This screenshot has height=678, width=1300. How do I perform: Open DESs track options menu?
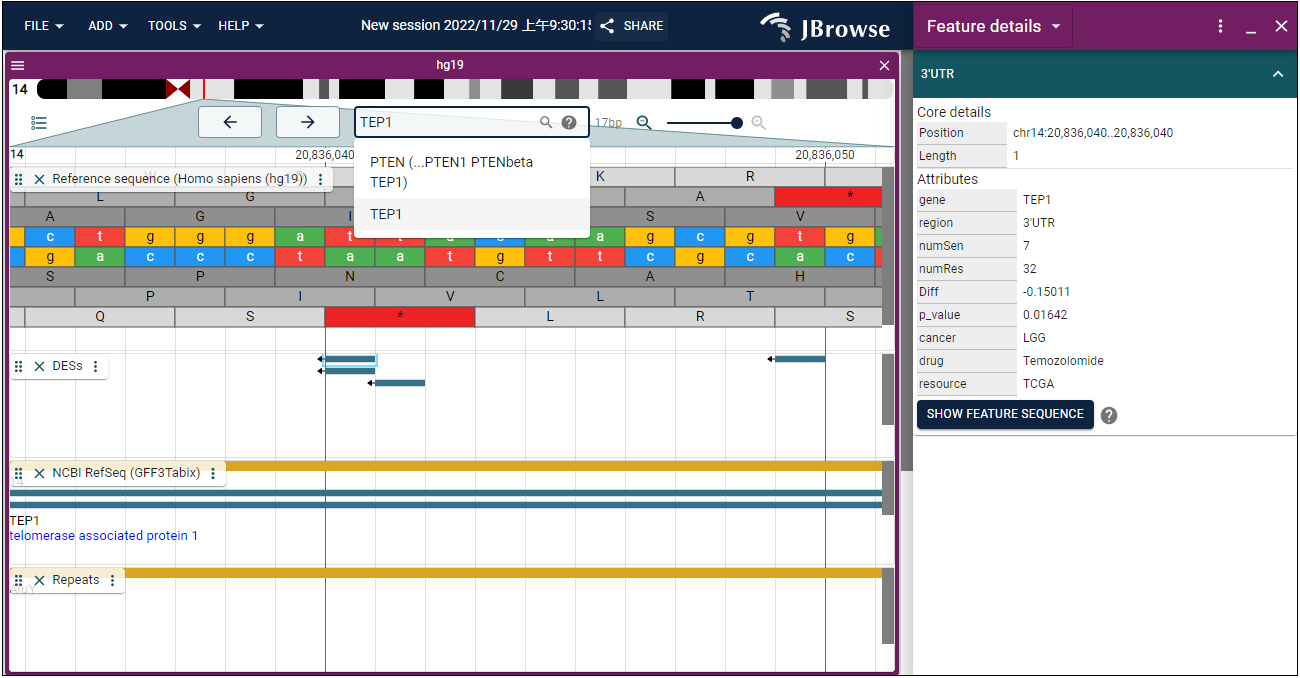click(x=96, y=366)
